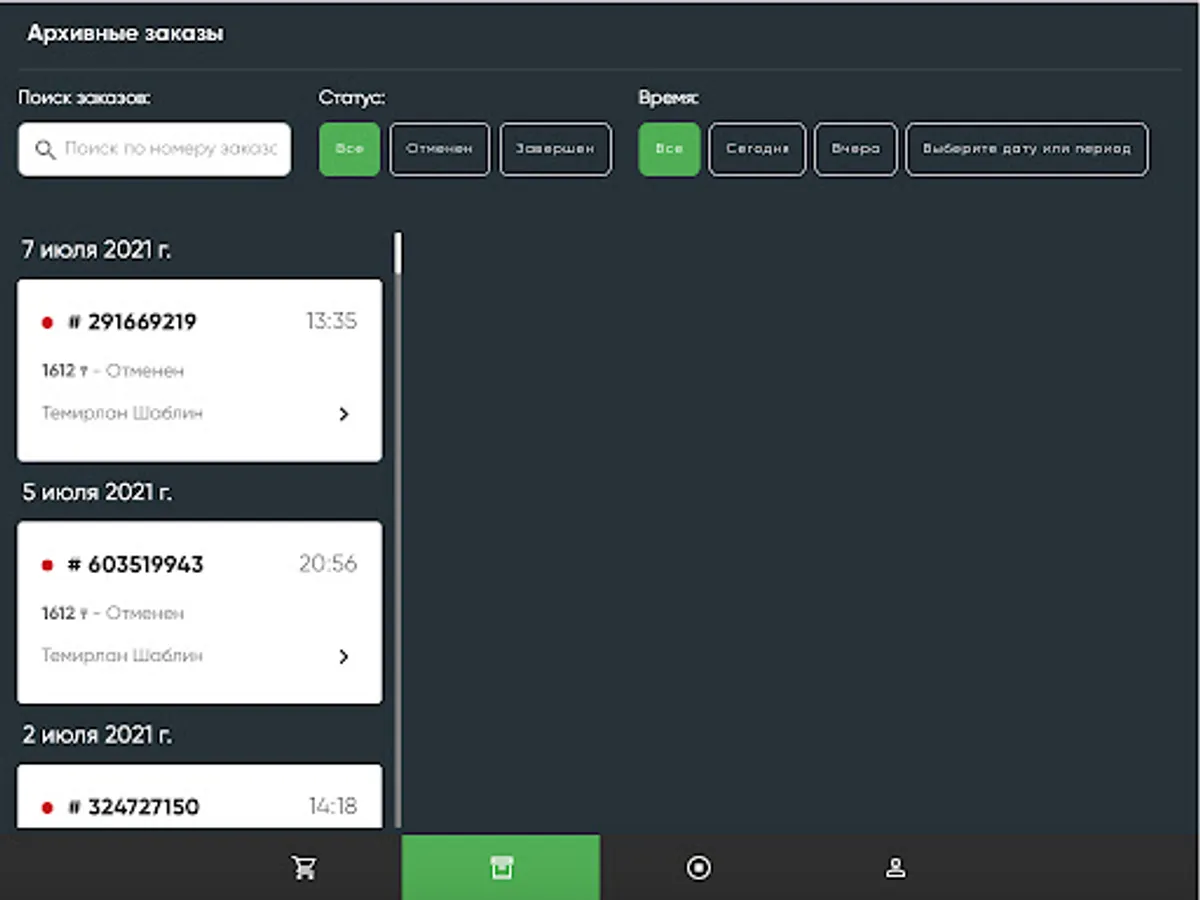The image size is (1200, 900).
Task: Filter orders by status "Отменен"
Action: point(439,149)
